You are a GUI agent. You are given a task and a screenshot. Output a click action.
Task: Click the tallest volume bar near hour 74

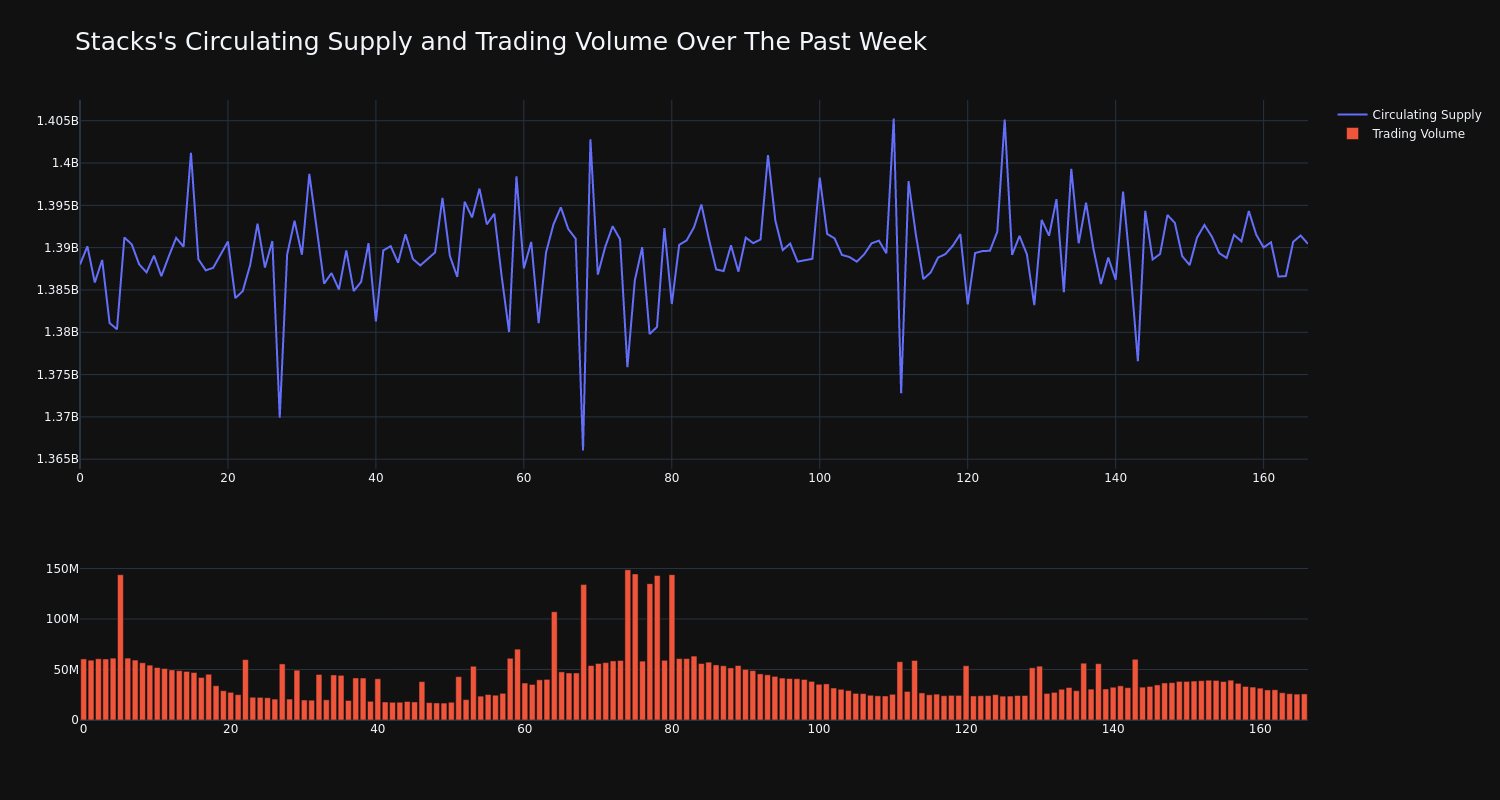[x=628, y=645]
